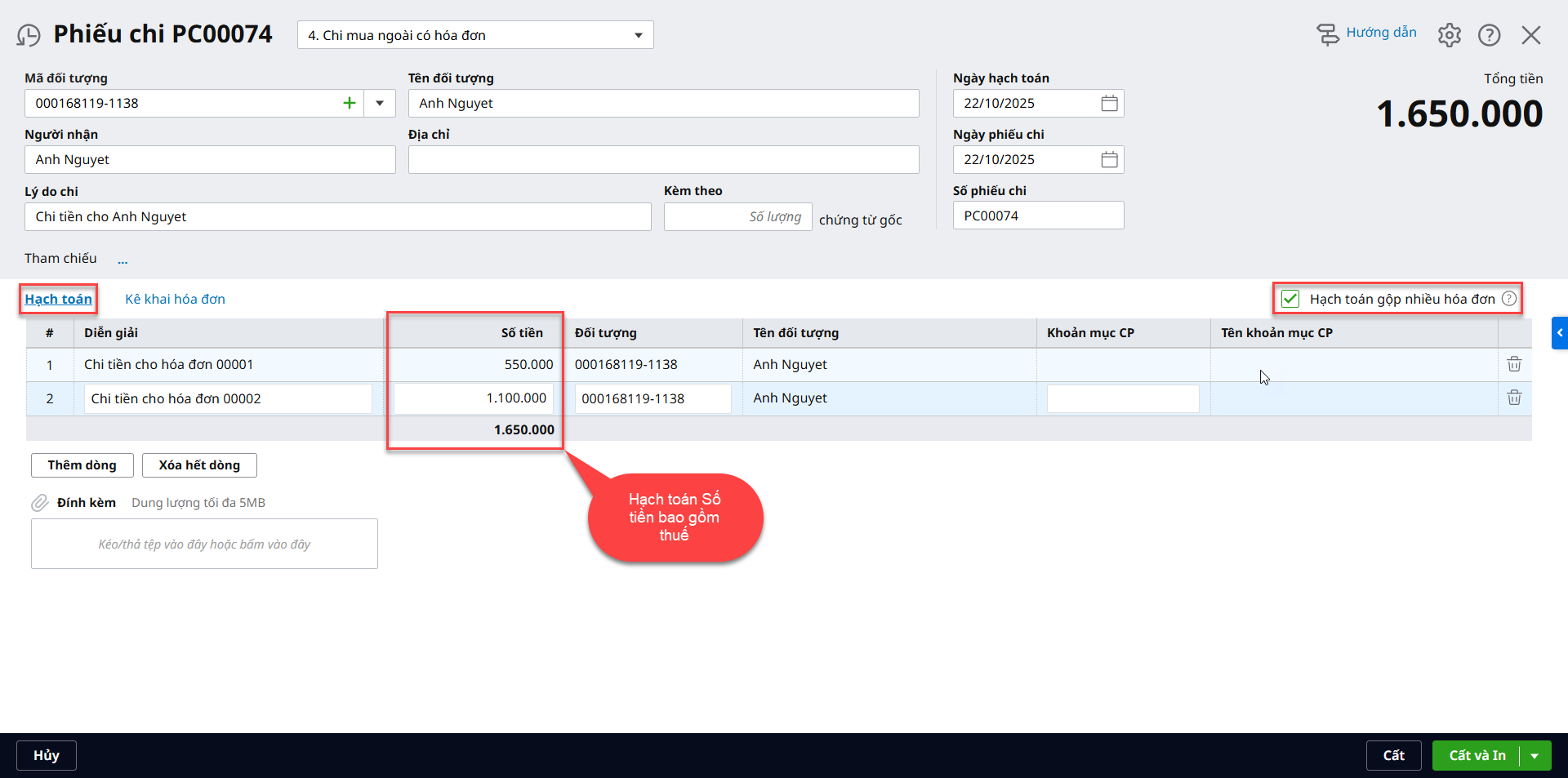
Task: Expand the voucher type dropdown
Action: tap(638, 35)
